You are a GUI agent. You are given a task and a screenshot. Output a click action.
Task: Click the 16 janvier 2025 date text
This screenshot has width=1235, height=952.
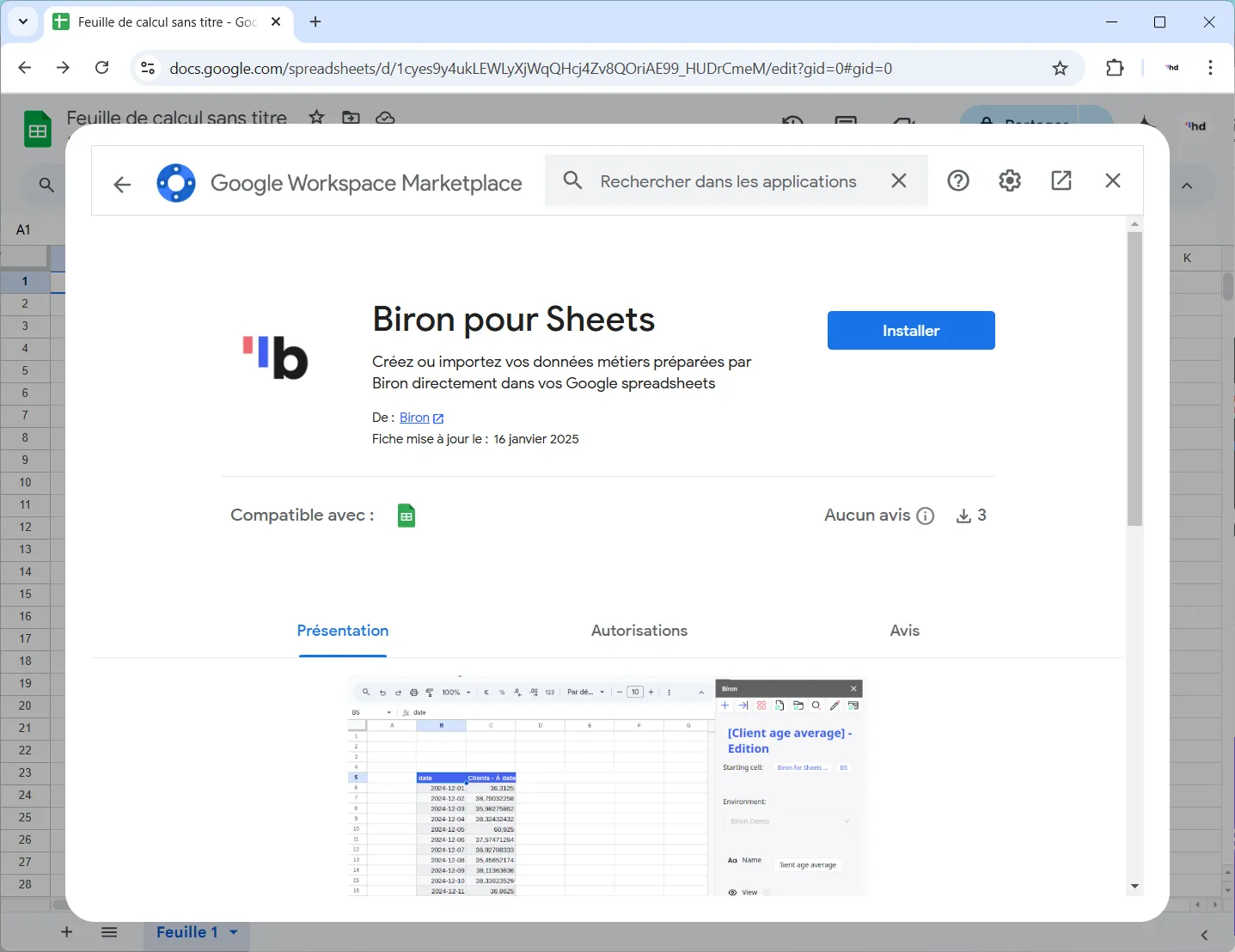point(536,439)
